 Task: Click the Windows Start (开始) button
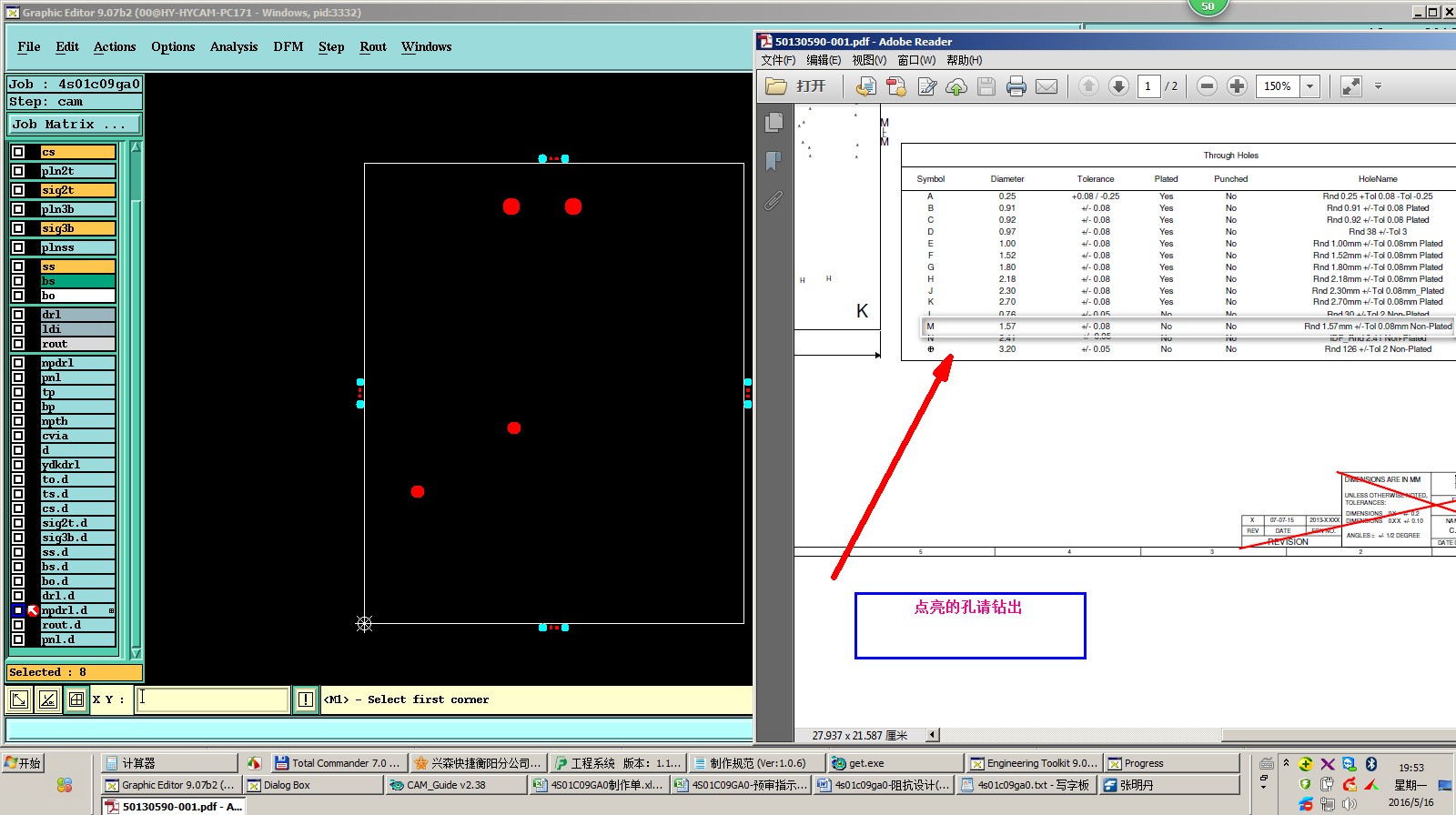(23, 763)
